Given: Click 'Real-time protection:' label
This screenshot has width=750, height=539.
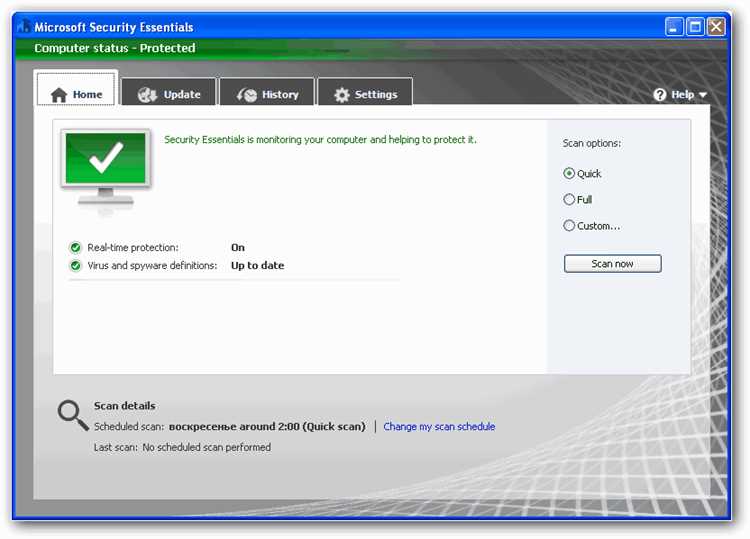Looking at the screenshot, I should click(x=132, y=247).
